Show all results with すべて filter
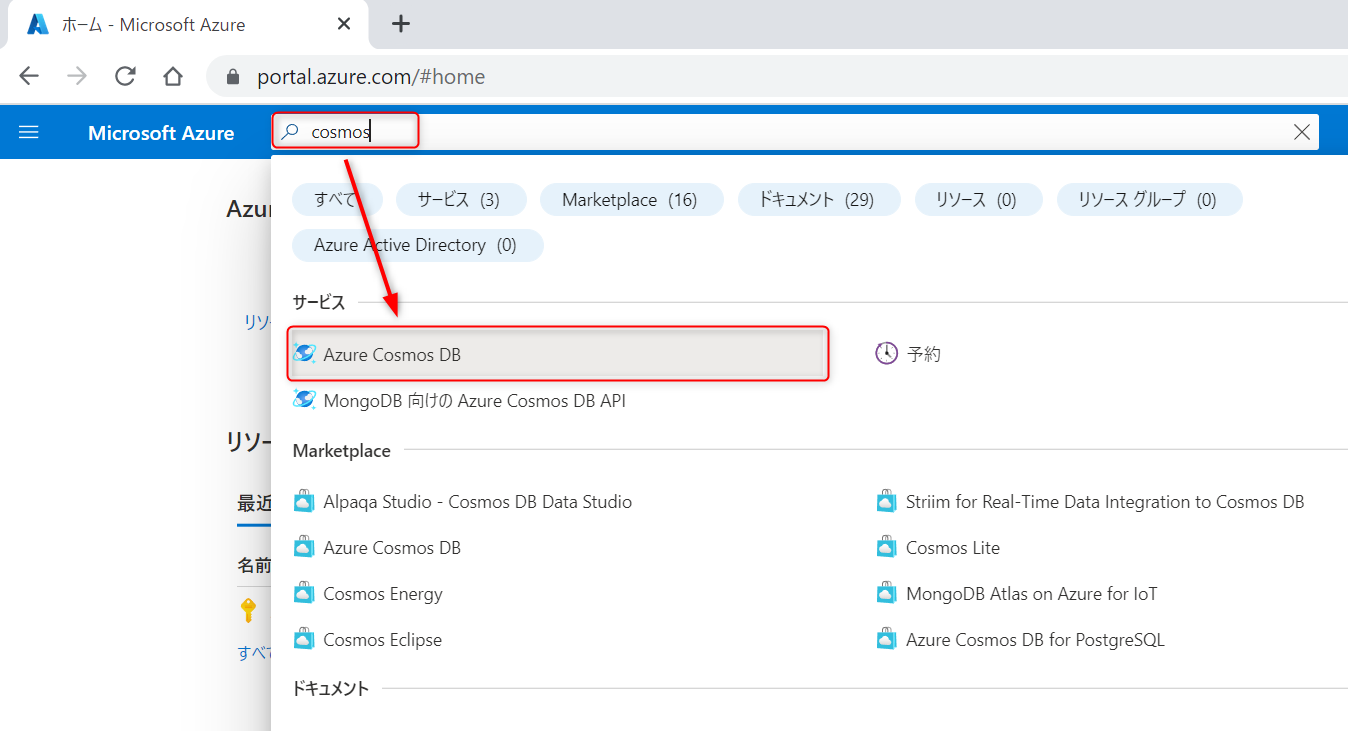 pyautogui.click(x=337, y=199)
